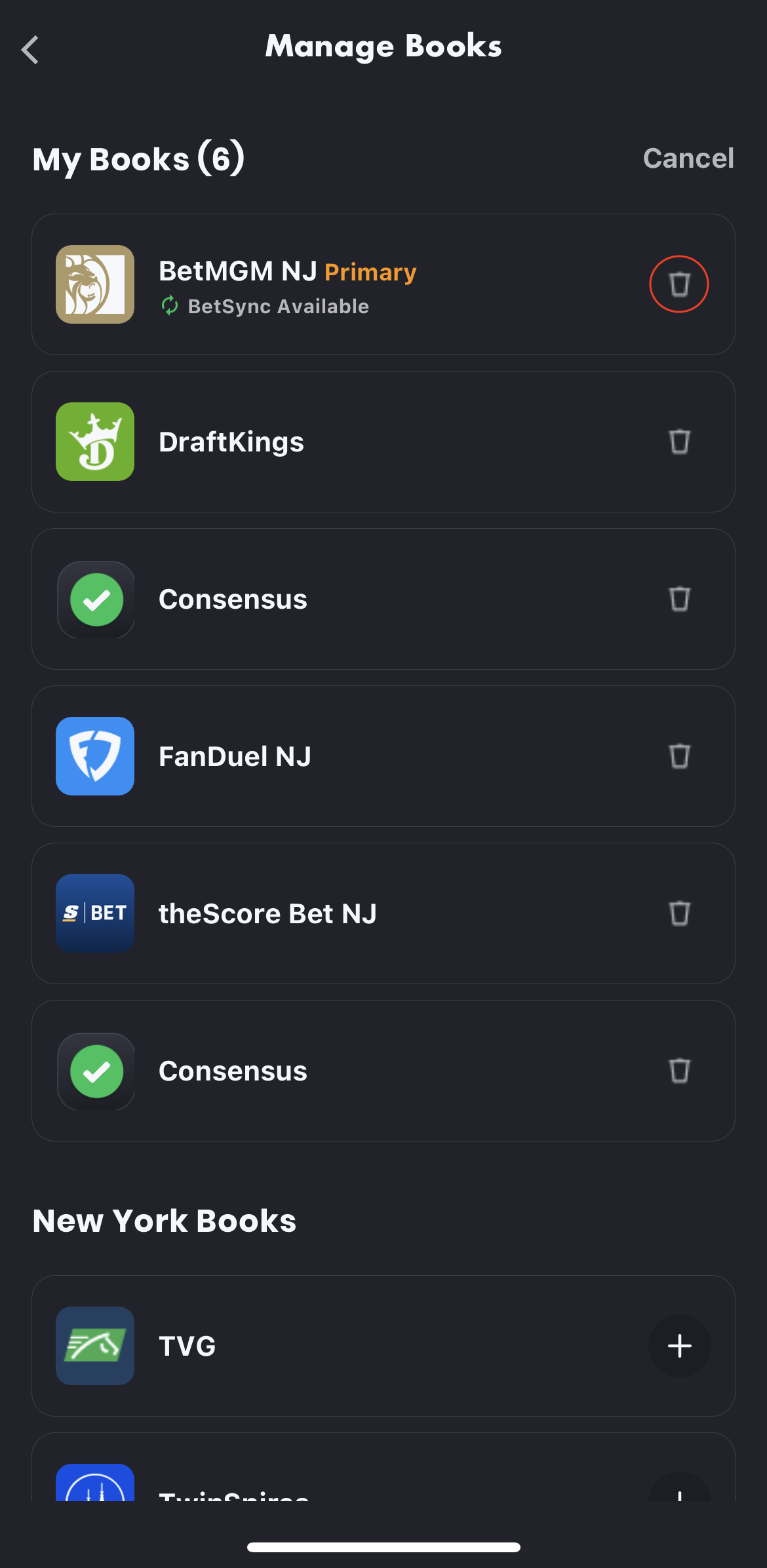Select the BetSync Available label

coord(278,307)
